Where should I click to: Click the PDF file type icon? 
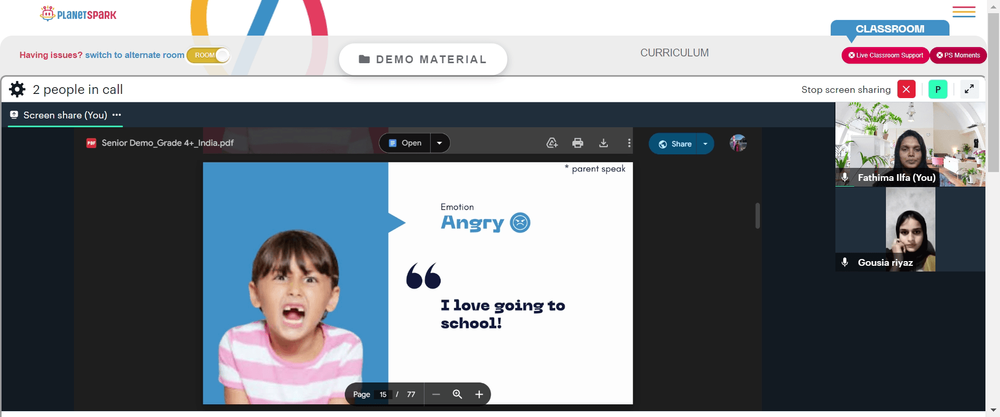click(x=91, y=143)
